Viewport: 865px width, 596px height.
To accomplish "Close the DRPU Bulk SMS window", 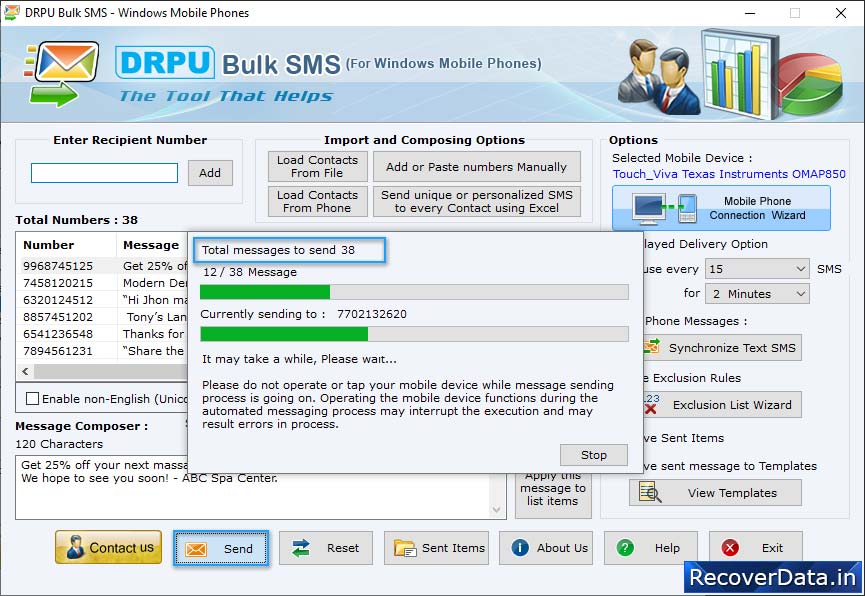I will (x=841, y=13).
